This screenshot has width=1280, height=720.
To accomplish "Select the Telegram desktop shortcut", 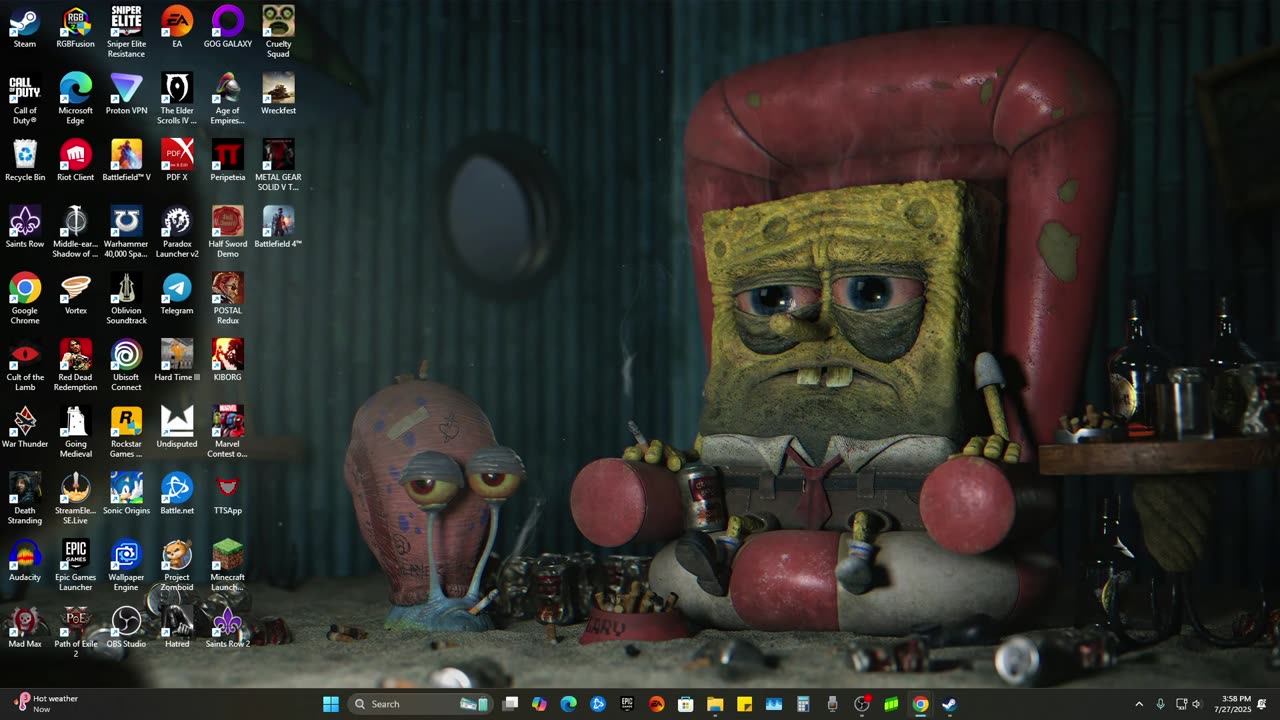I will click(x=177, y=293).
